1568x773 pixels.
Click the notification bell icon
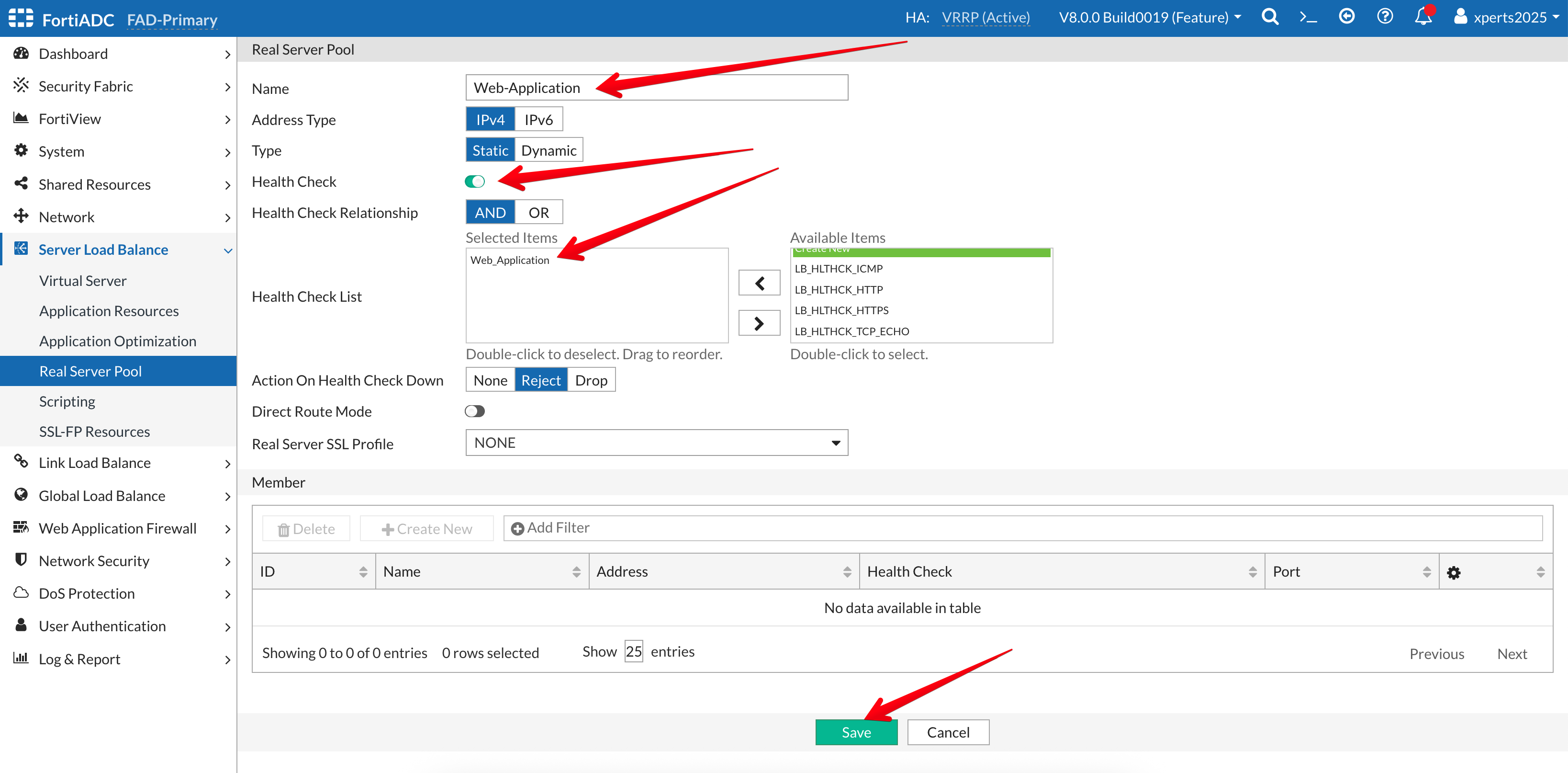tap(1422, 17)
